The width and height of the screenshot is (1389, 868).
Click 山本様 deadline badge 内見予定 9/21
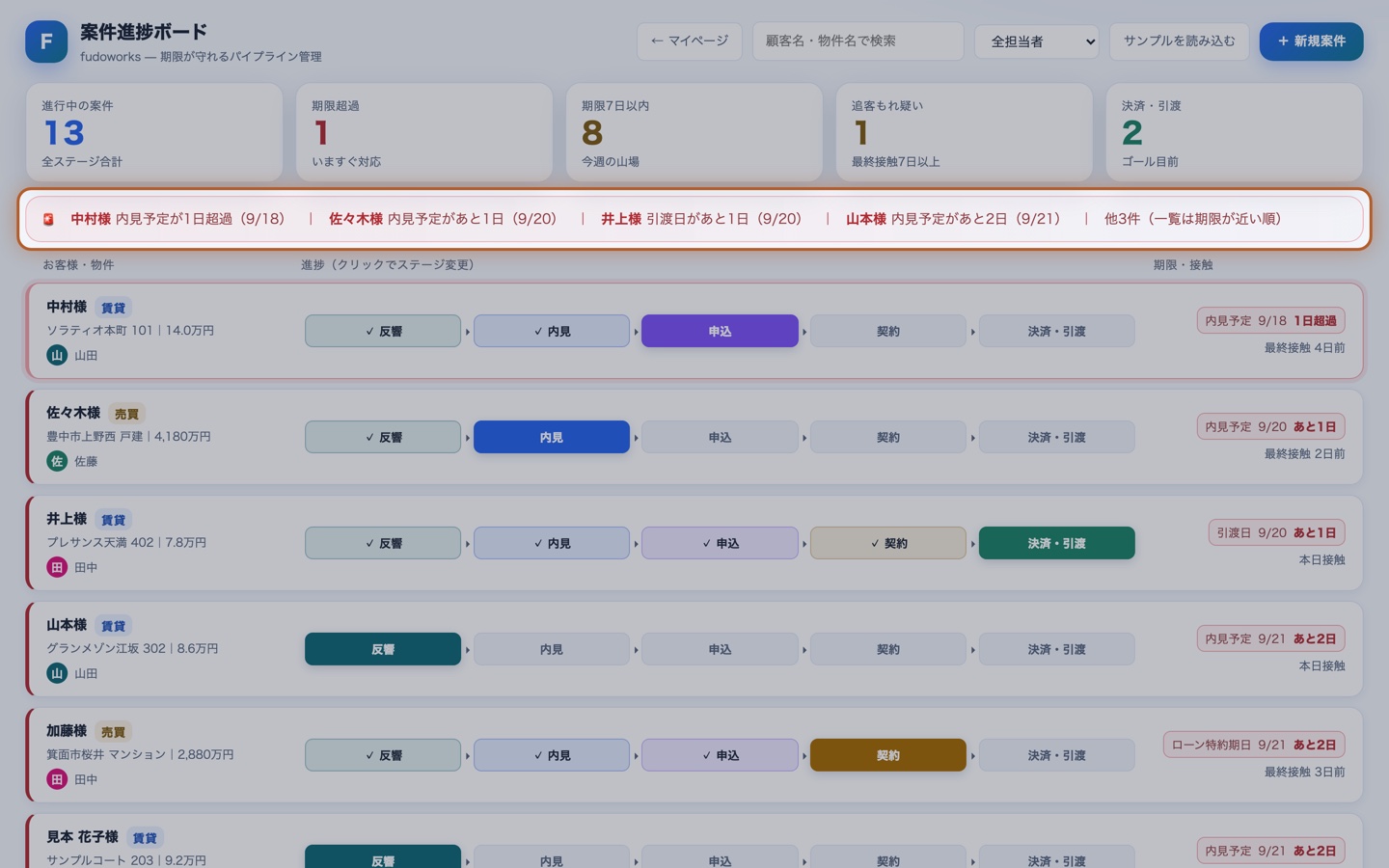(x=1270, y=638)
